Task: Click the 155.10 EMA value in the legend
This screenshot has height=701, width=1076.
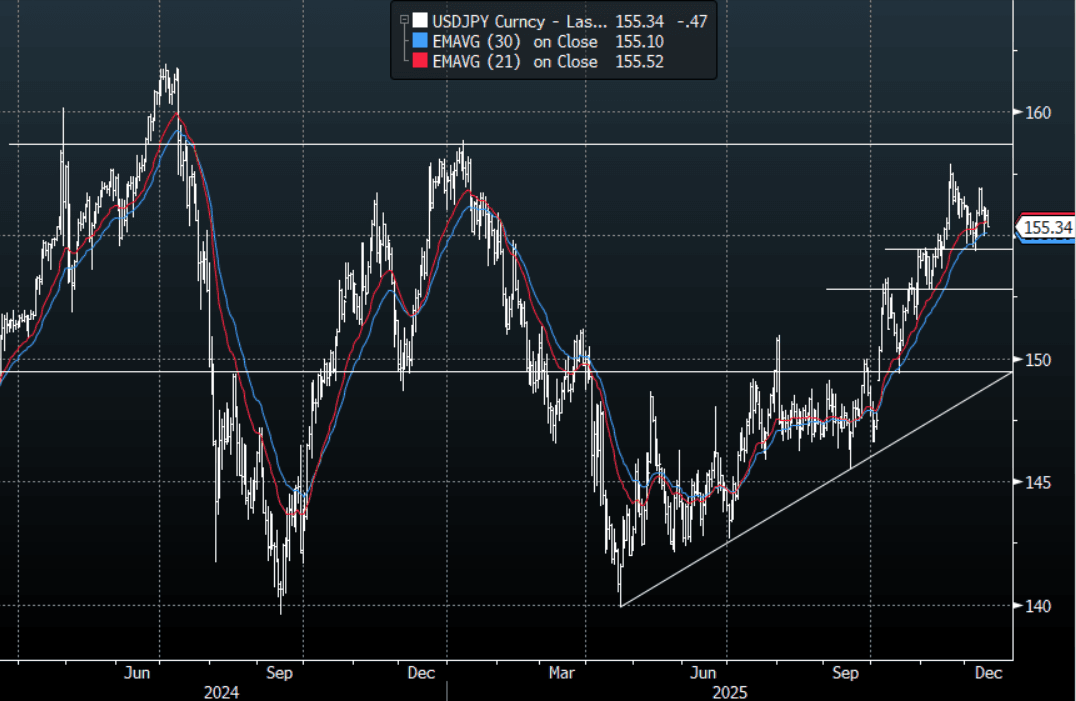Action: point(639,42)
